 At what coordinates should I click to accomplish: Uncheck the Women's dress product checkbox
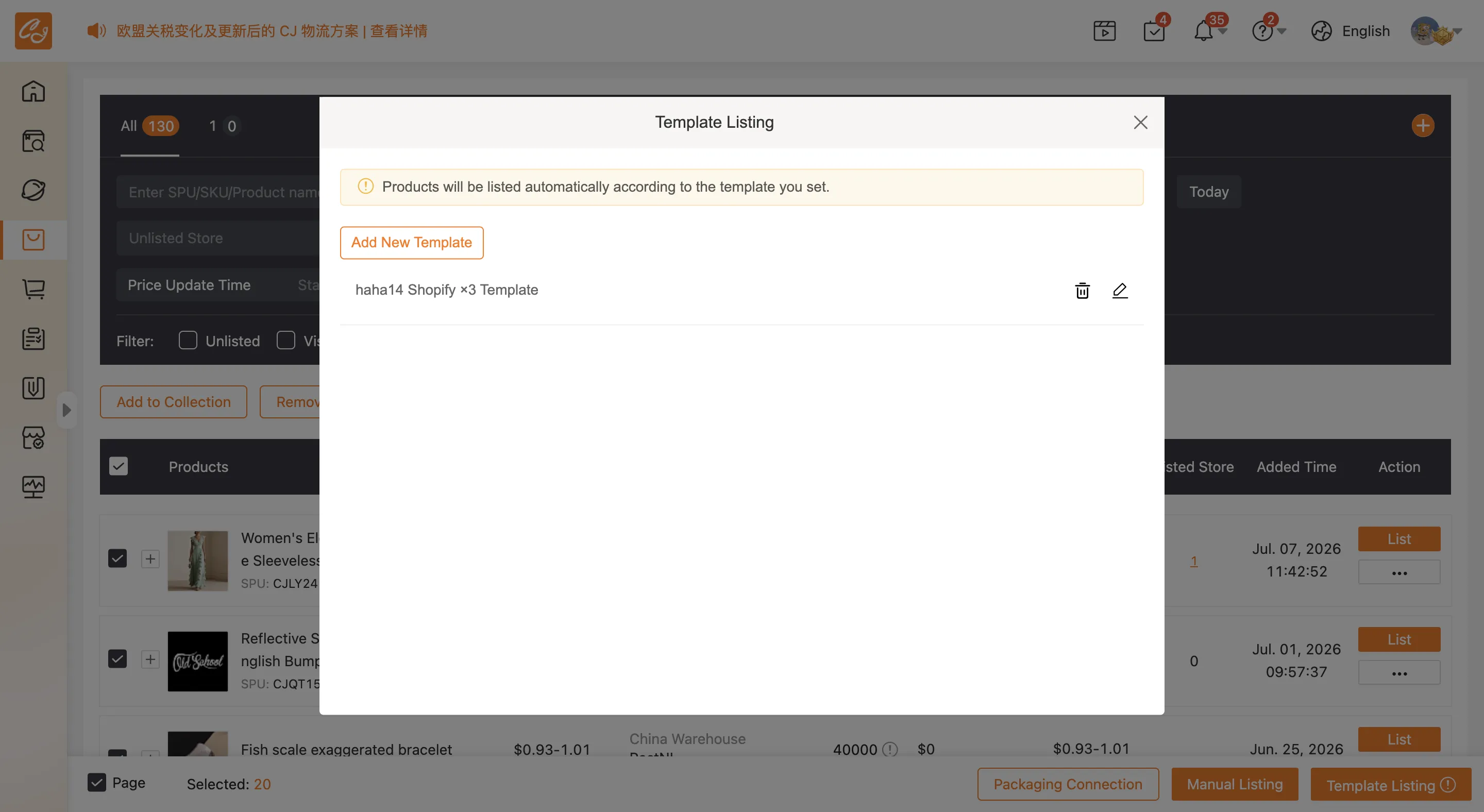[x=117, y=558]
